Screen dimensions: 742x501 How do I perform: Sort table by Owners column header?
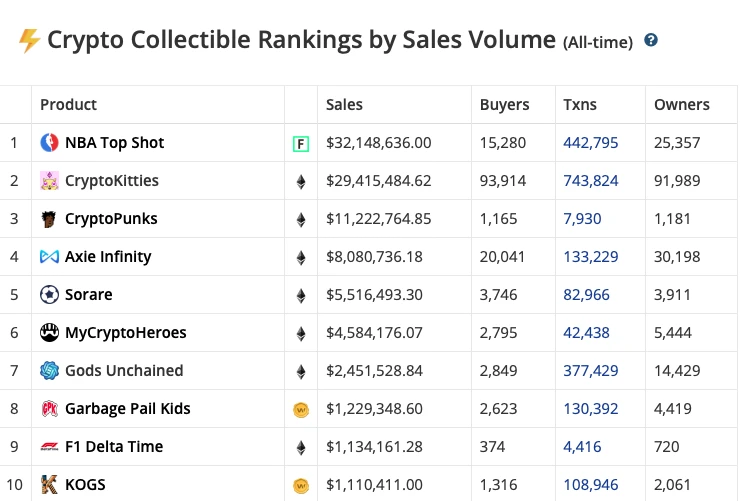(681, 105)
